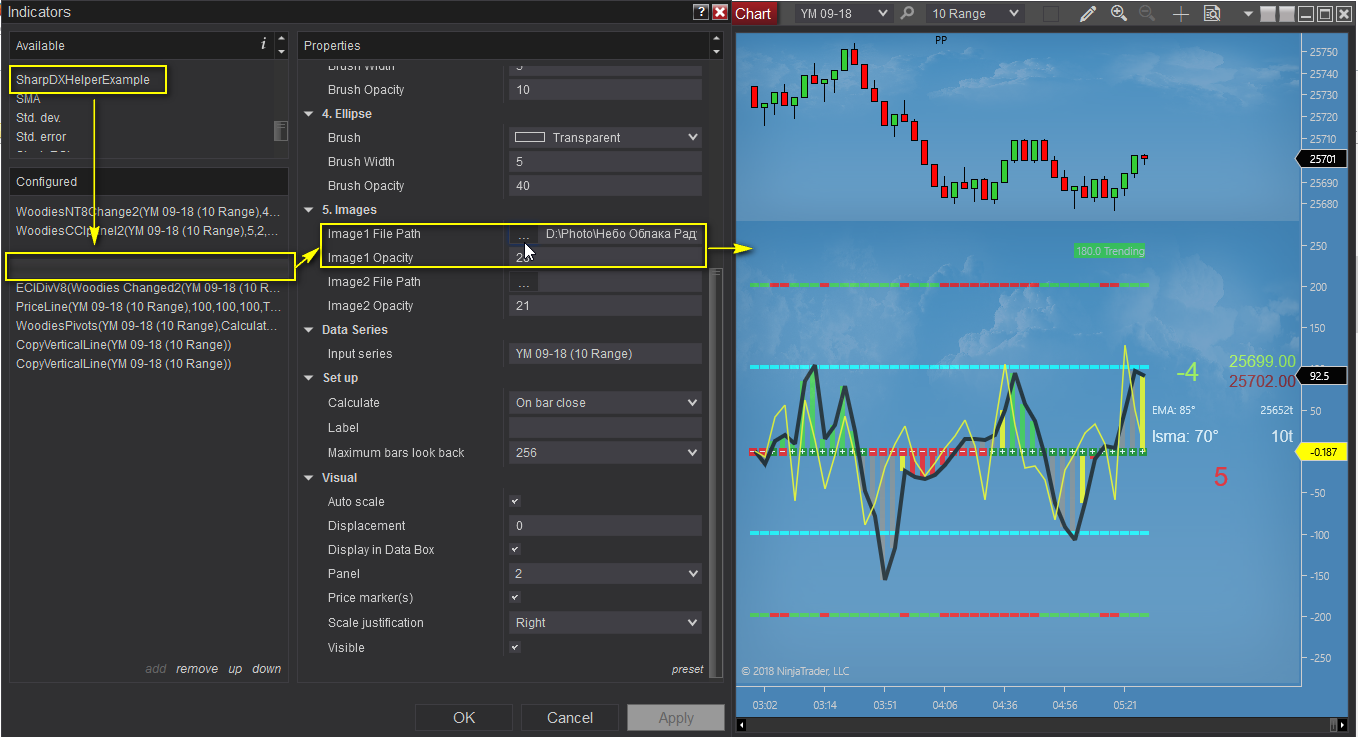Click the info icon in Available header

tap(263, 44)
